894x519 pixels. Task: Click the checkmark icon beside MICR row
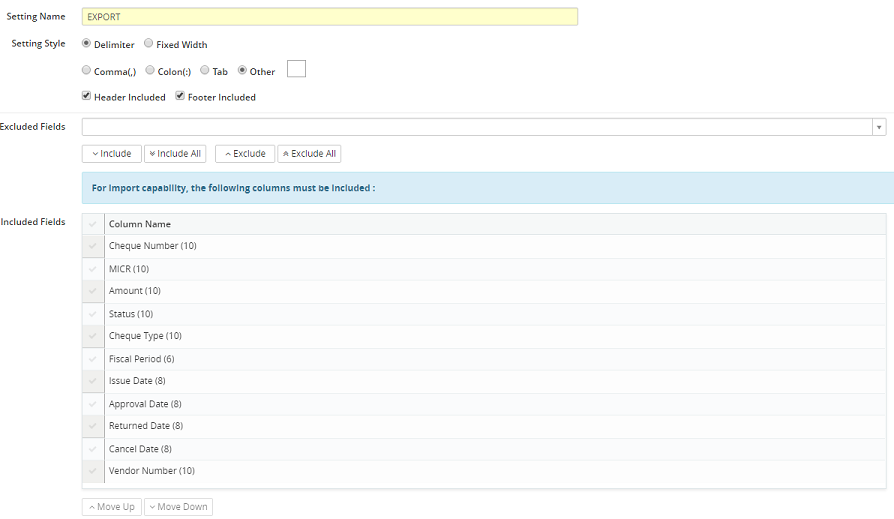click(x=93, y=269)
